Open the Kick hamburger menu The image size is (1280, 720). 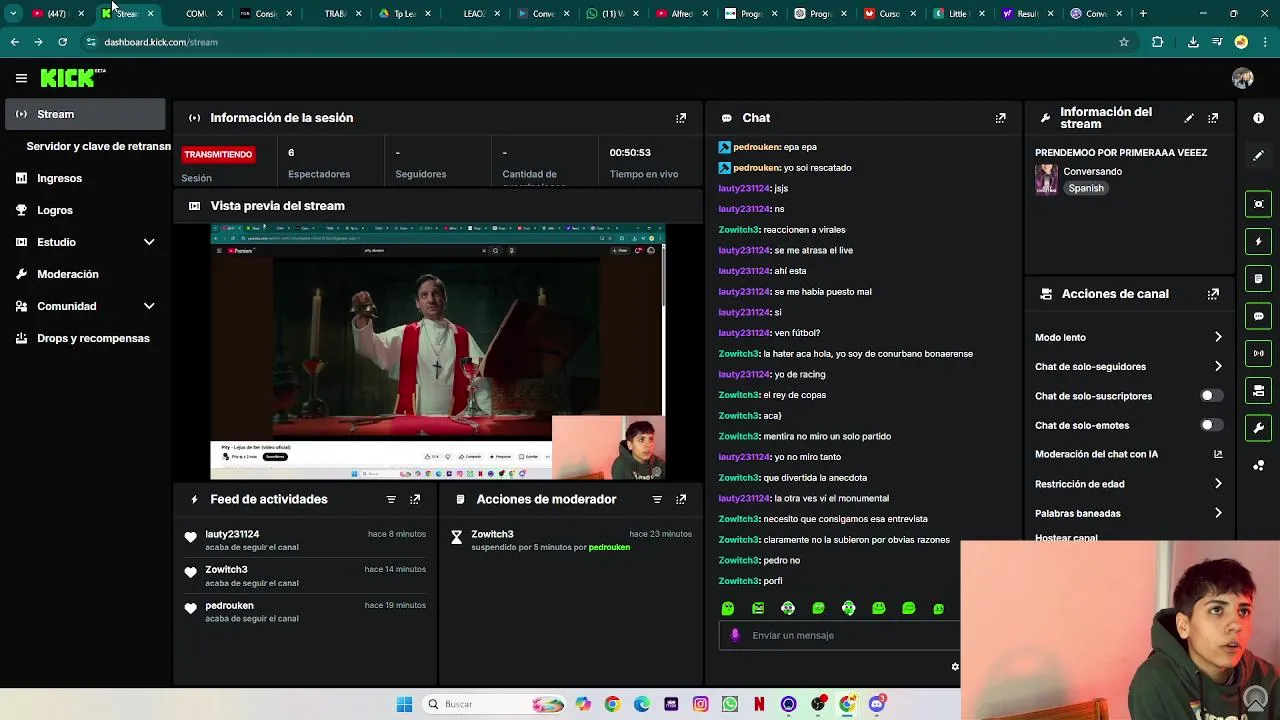(x=21, y=78)
